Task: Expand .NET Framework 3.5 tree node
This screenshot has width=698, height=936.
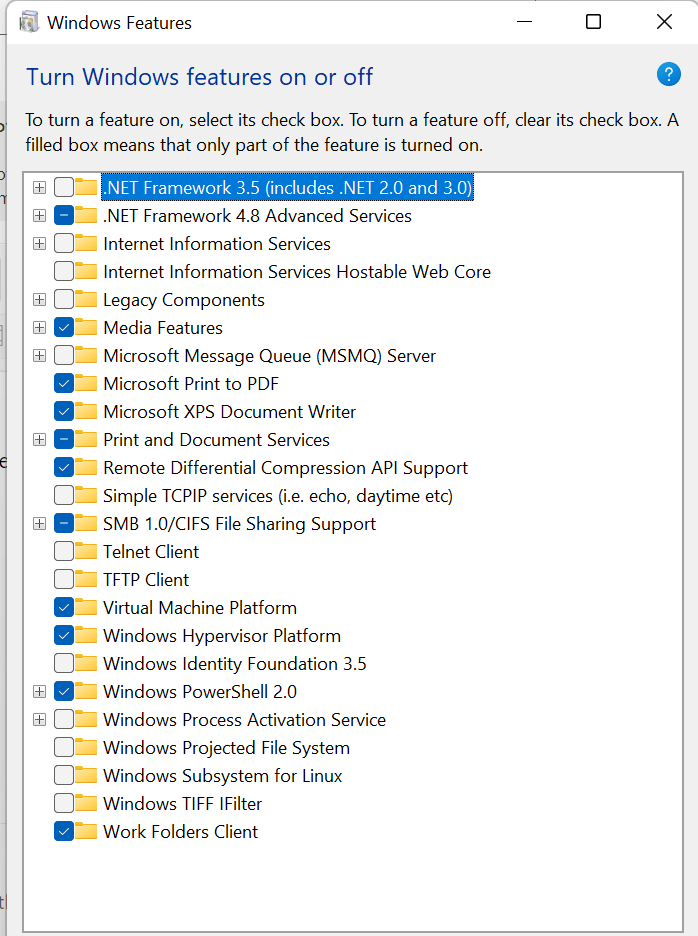Action: 39,187
